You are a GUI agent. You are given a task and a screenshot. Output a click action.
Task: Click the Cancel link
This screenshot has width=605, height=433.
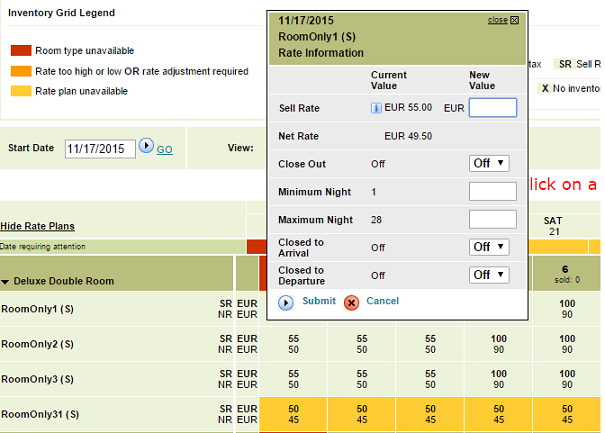382,301
